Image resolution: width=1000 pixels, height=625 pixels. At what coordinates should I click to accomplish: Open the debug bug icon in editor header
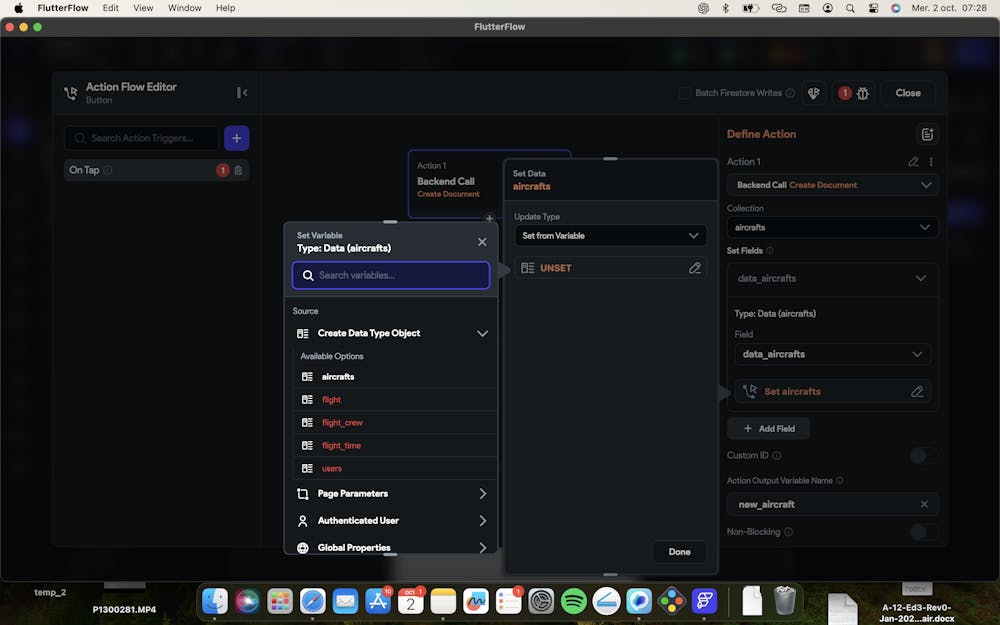(x=863, y=93)
